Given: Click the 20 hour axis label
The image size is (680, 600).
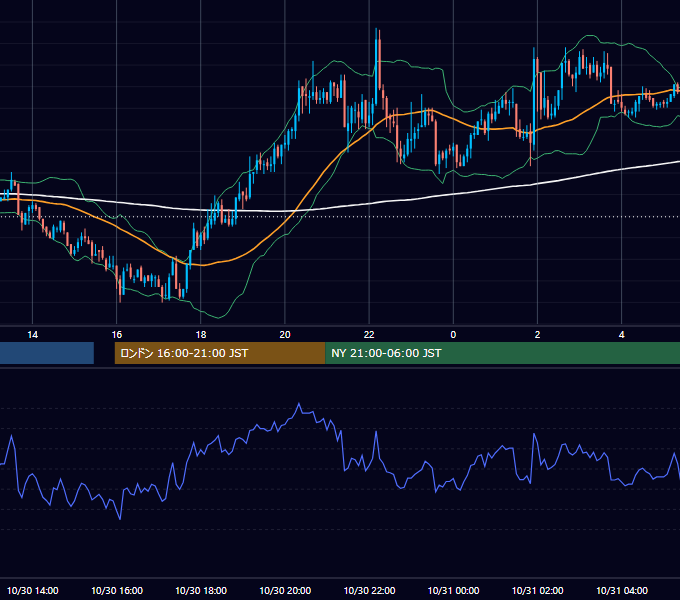Looking at the screenshot, I should [285, 335].
